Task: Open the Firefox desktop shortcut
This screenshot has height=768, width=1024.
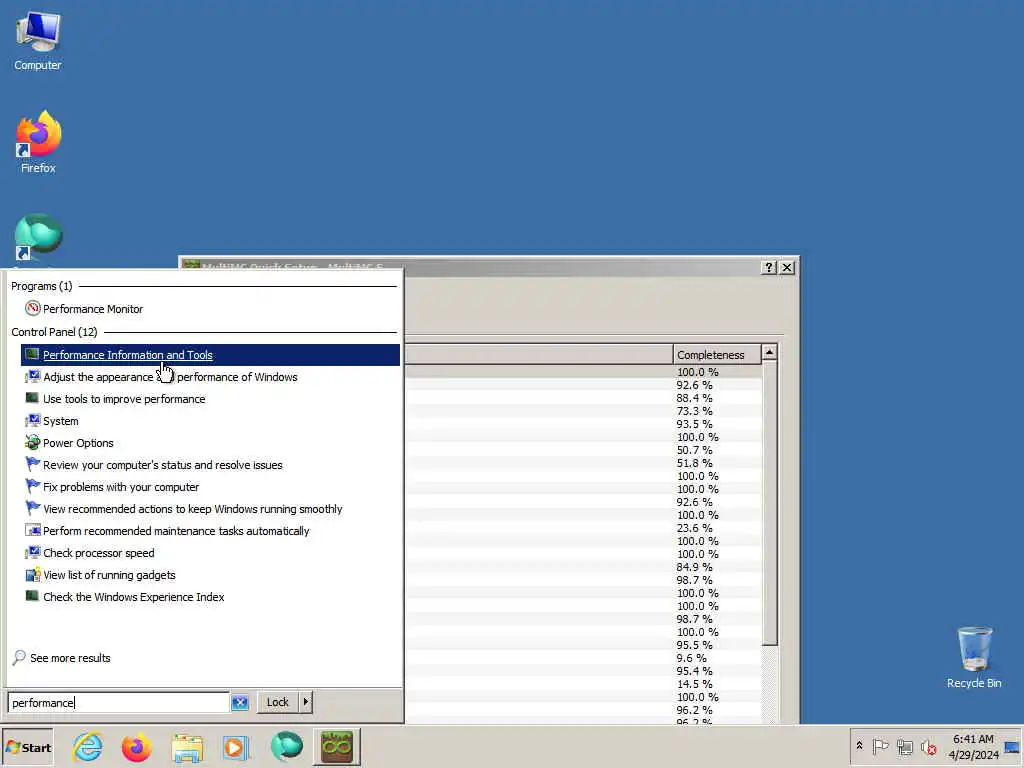Action: point(38,142)
